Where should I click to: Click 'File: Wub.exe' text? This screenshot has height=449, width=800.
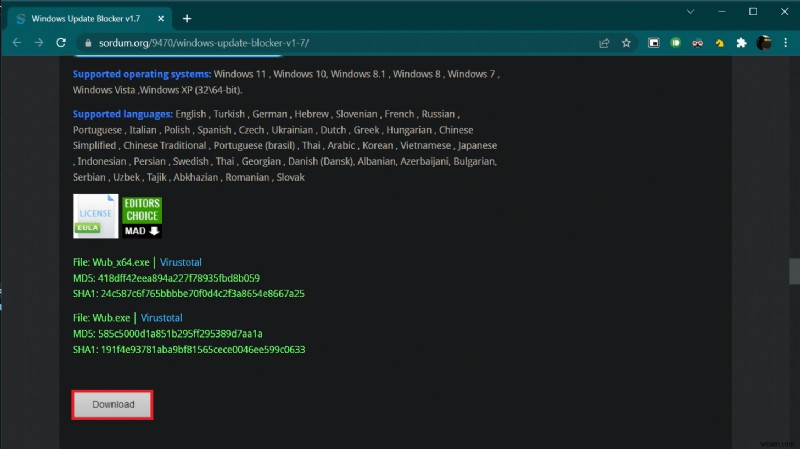(102, 318)
